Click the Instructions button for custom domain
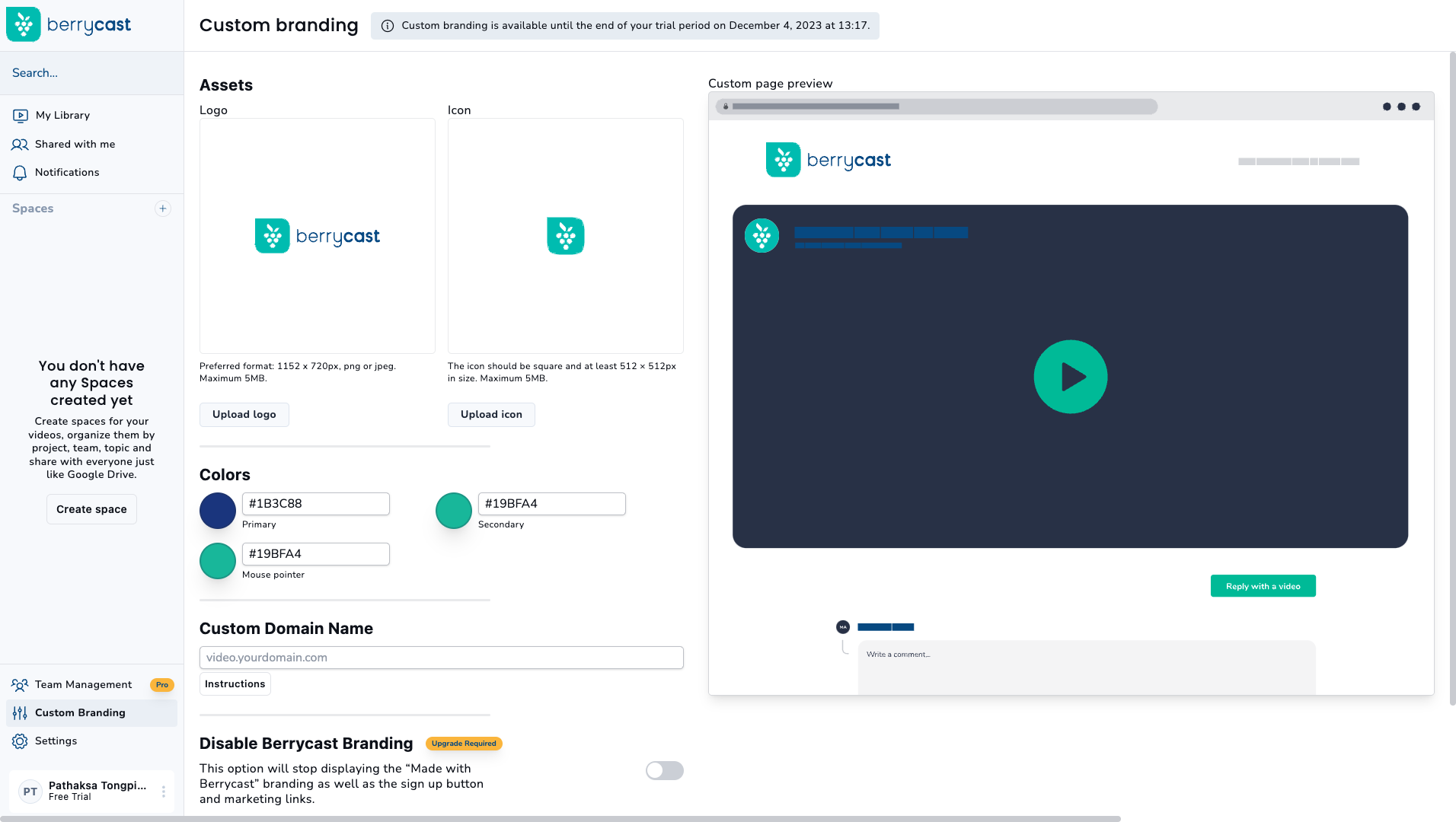Image resolution: width=1456 pixels, height=822 pixels. (235, 684)
